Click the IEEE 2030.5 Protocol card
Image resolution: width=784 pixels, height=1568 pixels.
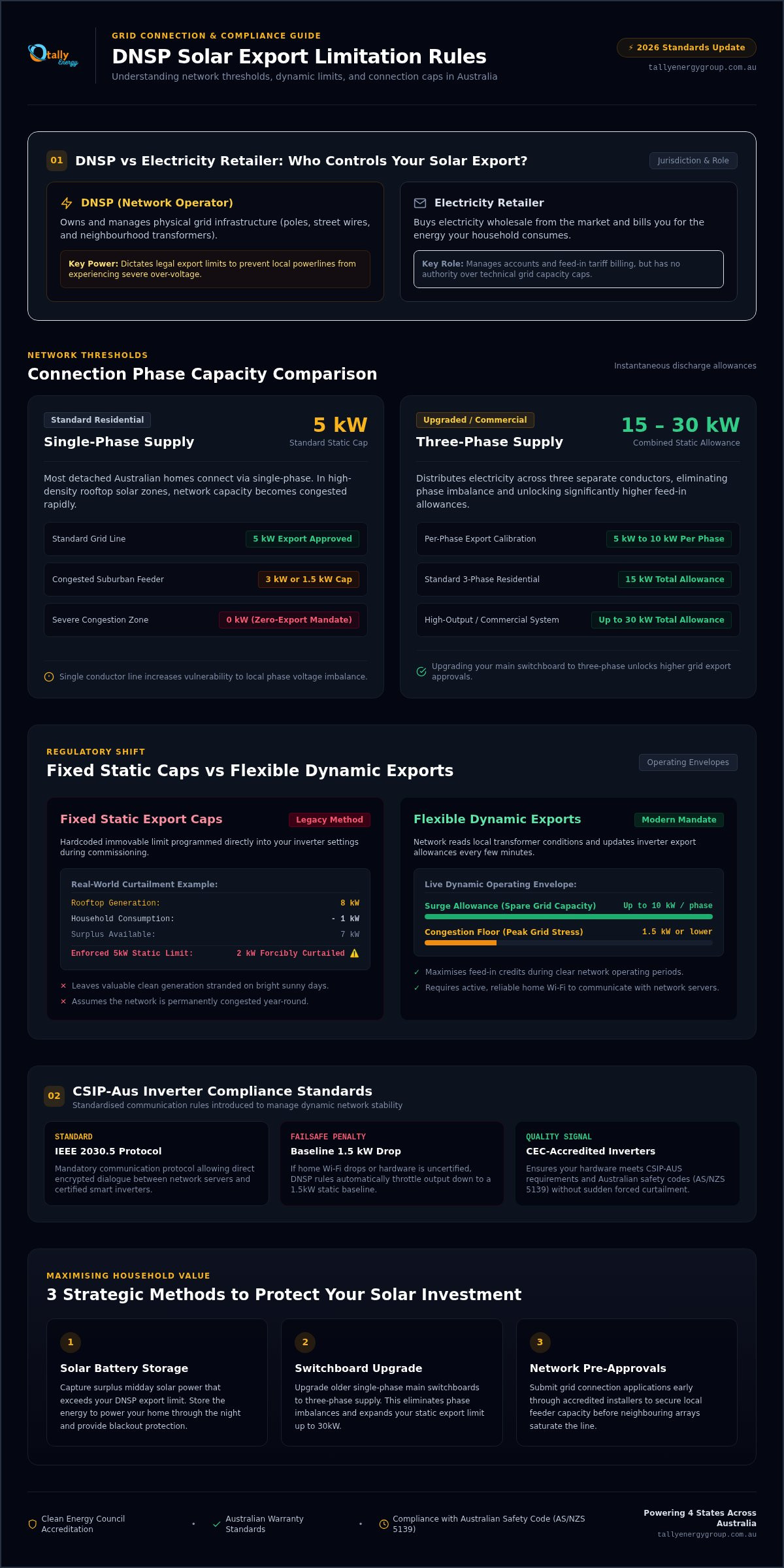point(156,1164)
